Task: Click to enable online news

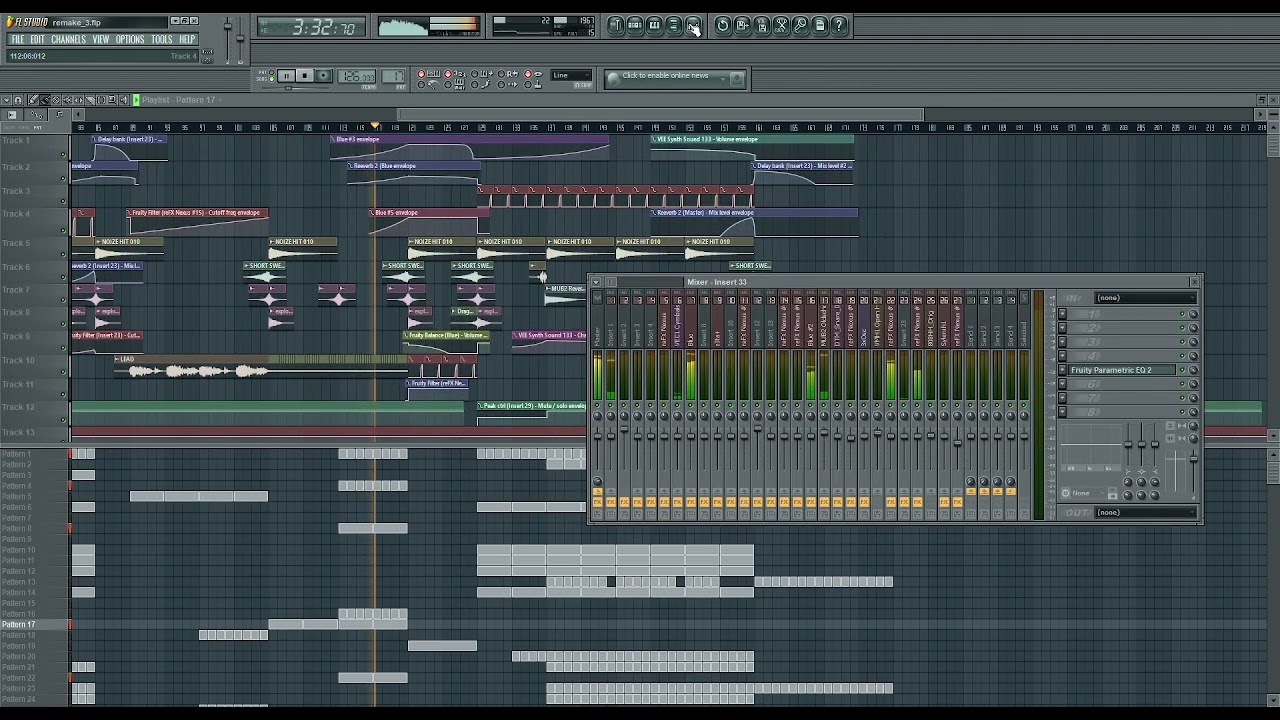Action: (x=665, y=76)
